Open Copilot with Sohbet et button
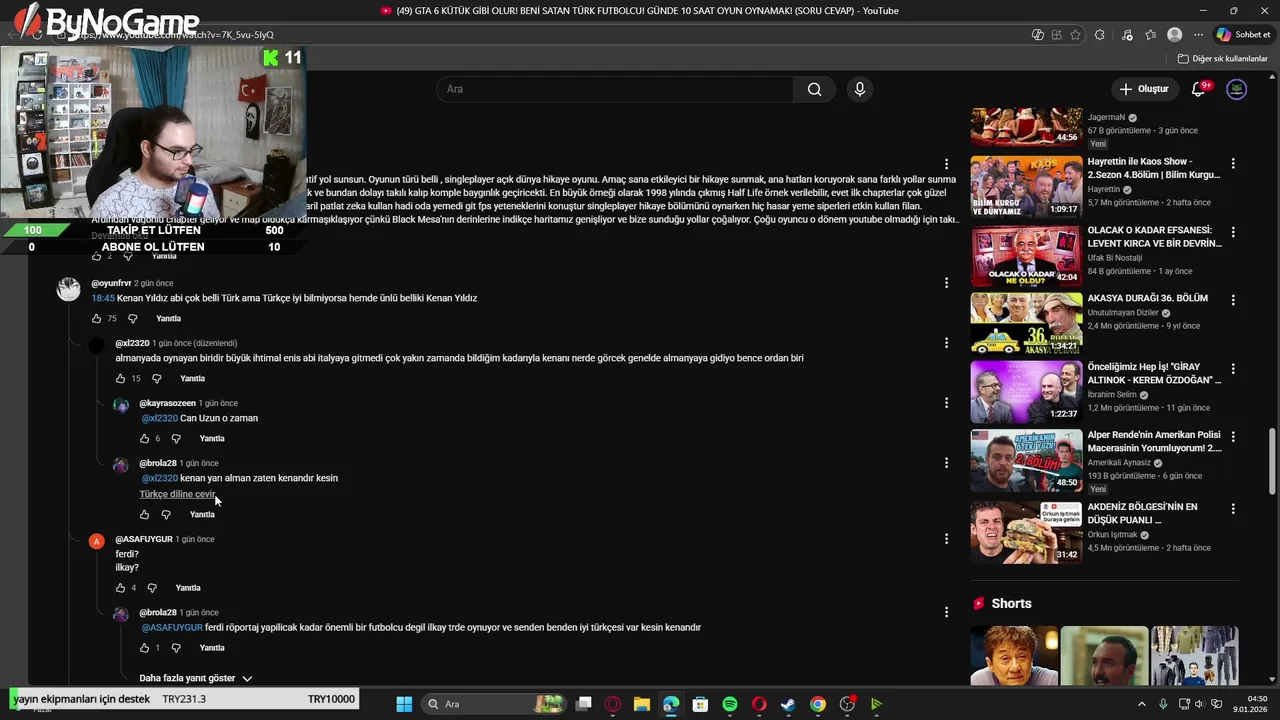The width and height of the screenshot is (1280, 720). click(x=1243, y=35)
